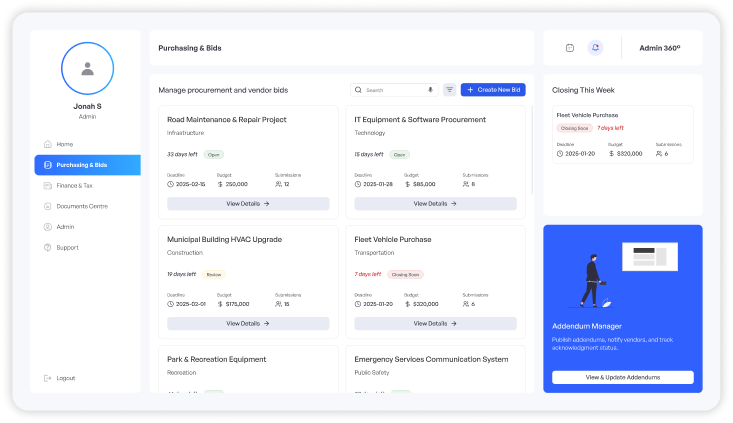
Task: Click Closing Soon badge in bids list
Action: point(405,274)
